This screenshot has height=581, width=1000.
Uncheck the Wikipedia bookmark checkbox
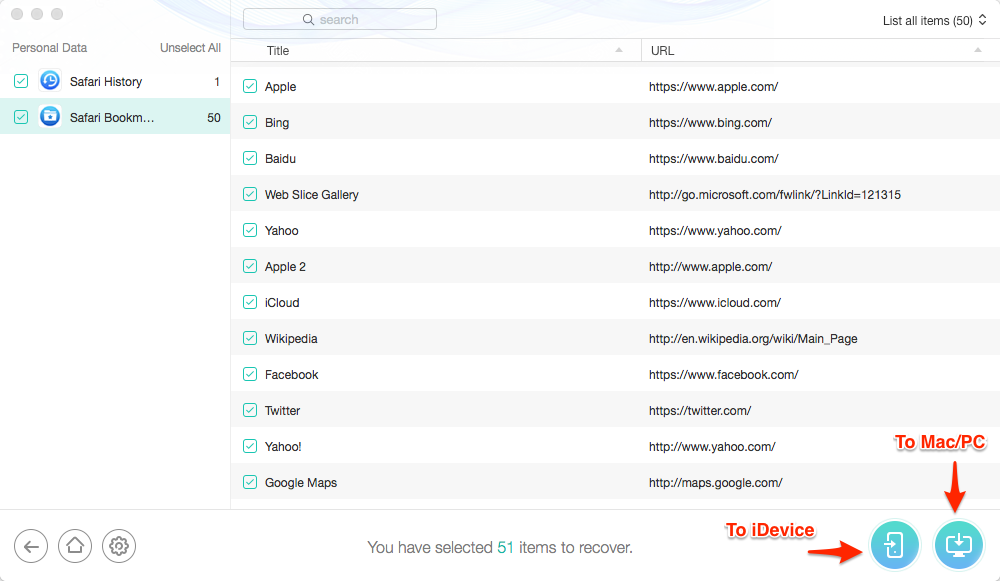[250, 338]
